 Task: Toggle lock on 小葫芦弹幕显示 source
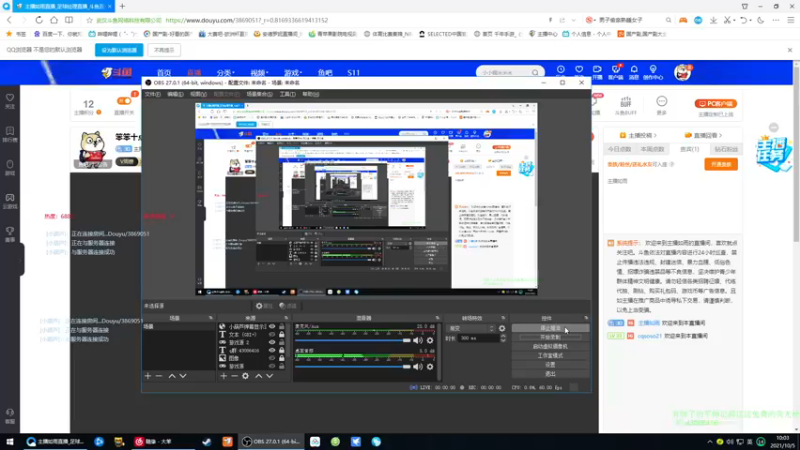tap(282, 327)
